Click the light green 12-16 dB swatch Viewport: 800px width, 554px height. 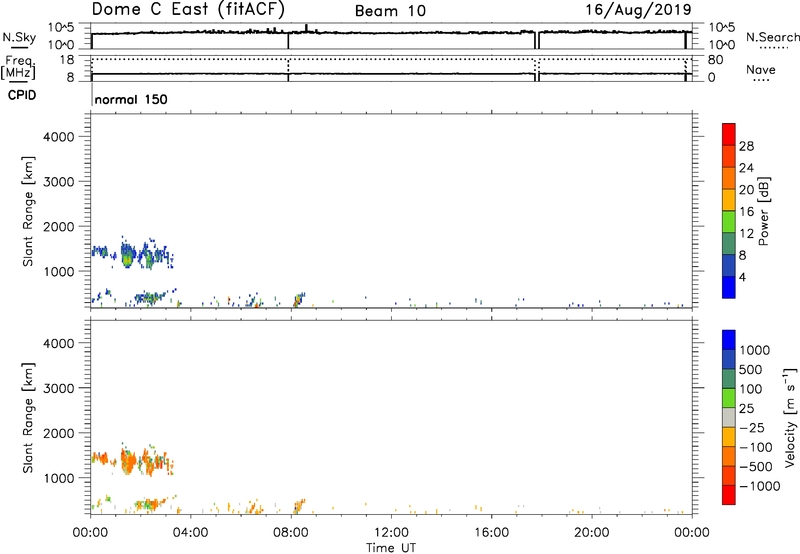pyautogui.click(x=729, y=221)
